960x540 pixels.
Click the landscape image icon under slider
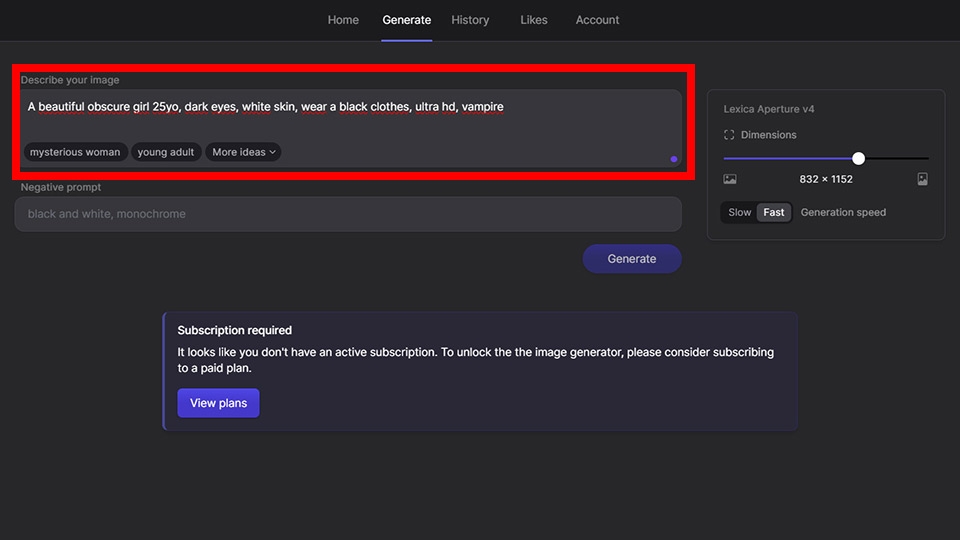pos(730,179)
